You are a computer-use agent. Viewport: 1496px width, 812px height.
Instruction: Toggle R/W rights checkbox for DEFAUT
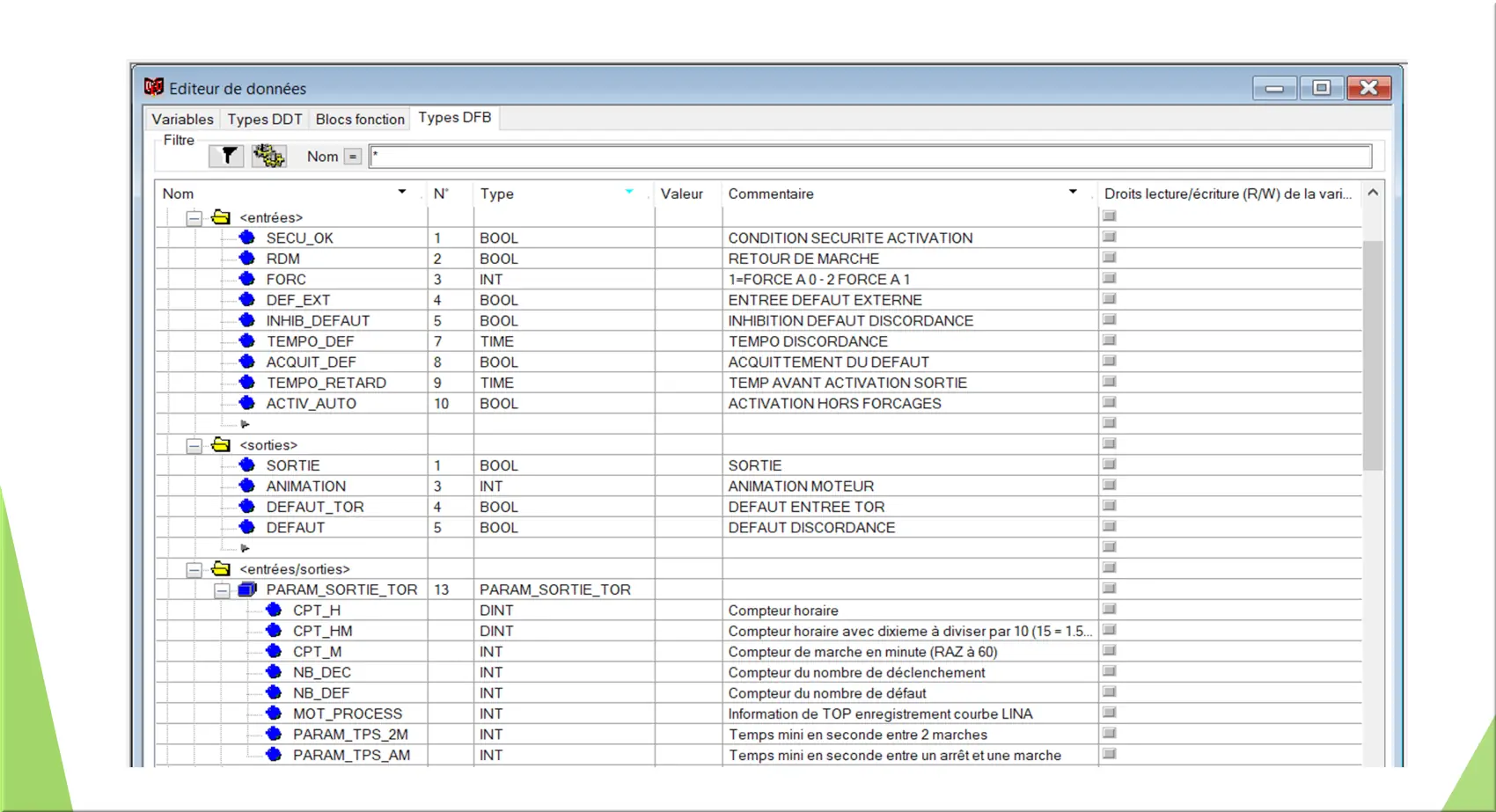[x=1110, y=526]
